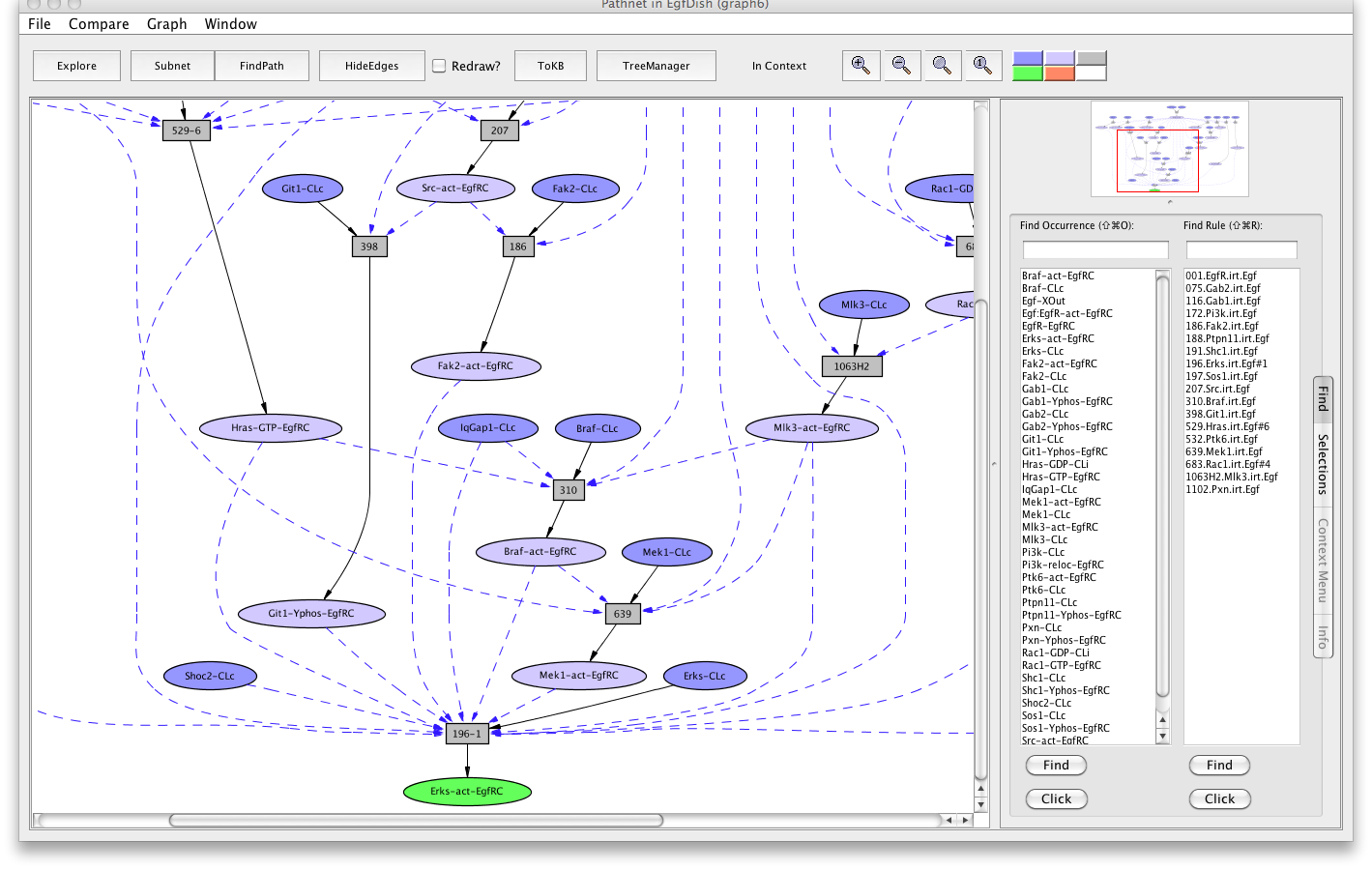Image resolution: width=1372 pixels, height=870 pixels.
Task: Select the Git1-CLc graph node
Action: tap(303, 189)
